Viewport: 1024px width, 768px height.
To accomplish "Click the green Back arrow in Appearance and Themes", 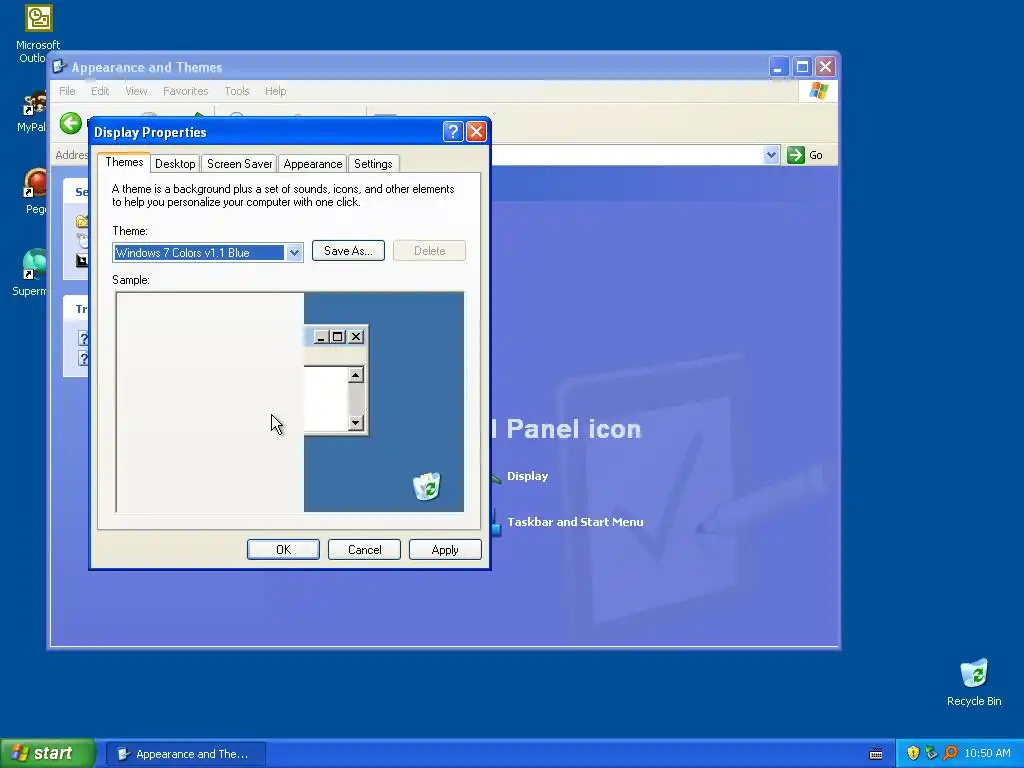I will tap(71, 123).
